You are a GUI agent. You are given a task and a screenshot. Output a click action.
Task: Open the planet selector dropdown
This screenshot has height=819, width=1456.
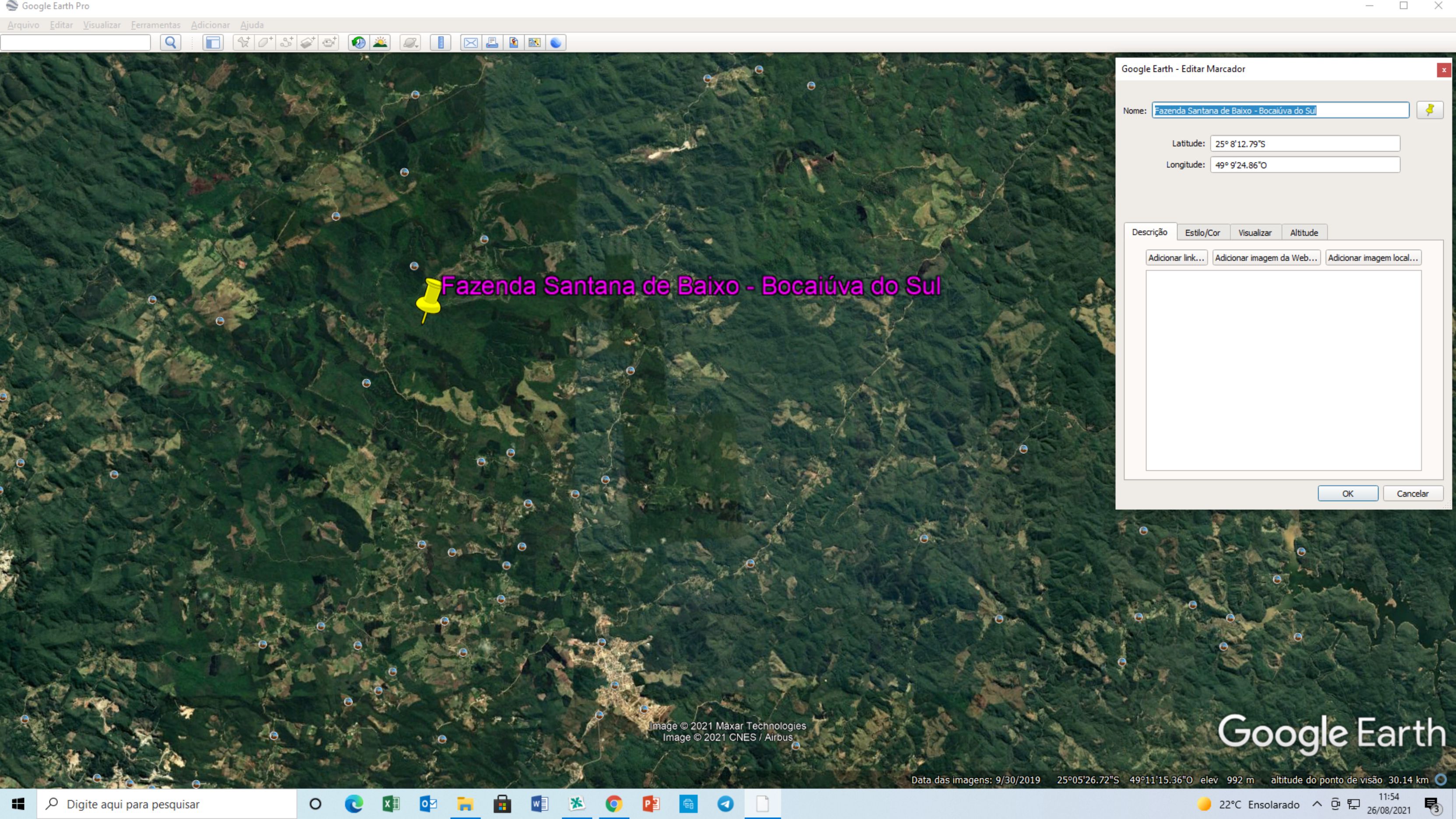point(410,42)
